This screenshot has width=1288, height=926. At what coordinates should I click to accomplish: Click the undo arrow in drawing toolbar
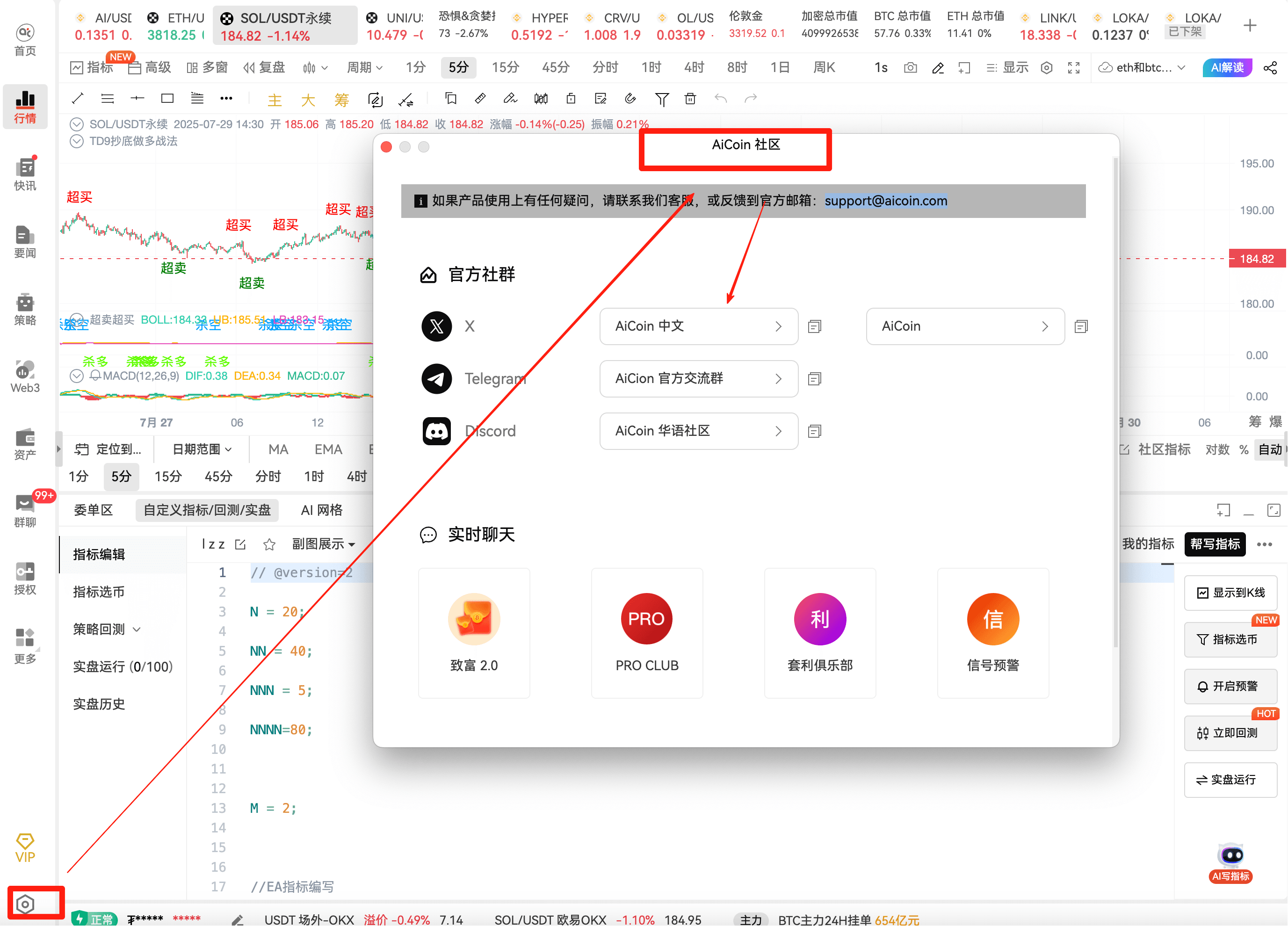point(721,99)
